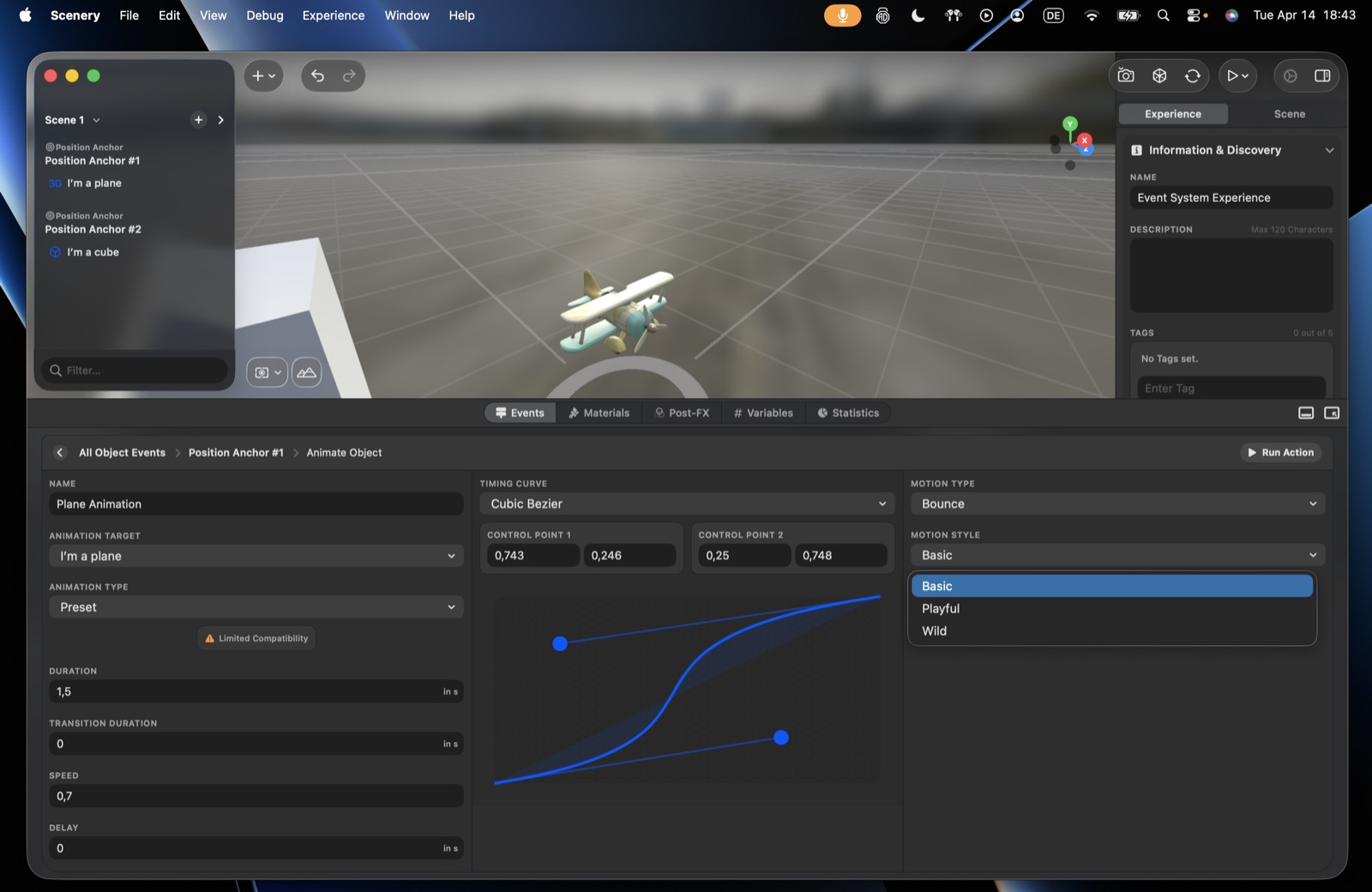Image resolution: width=1372 pixels, height=892 pixels.
Task: Click the X axis on the orientation gizmo
Action: click(x=1085, y=140)
